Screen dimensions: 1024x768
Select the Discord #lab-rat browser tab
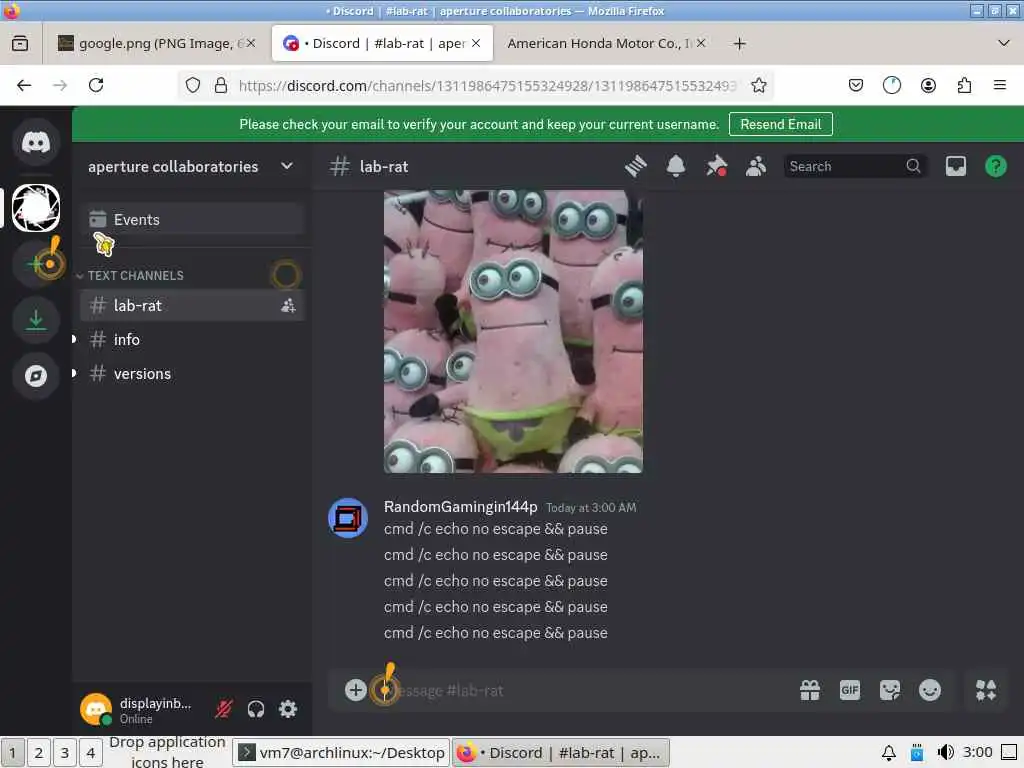pos(382,43)
